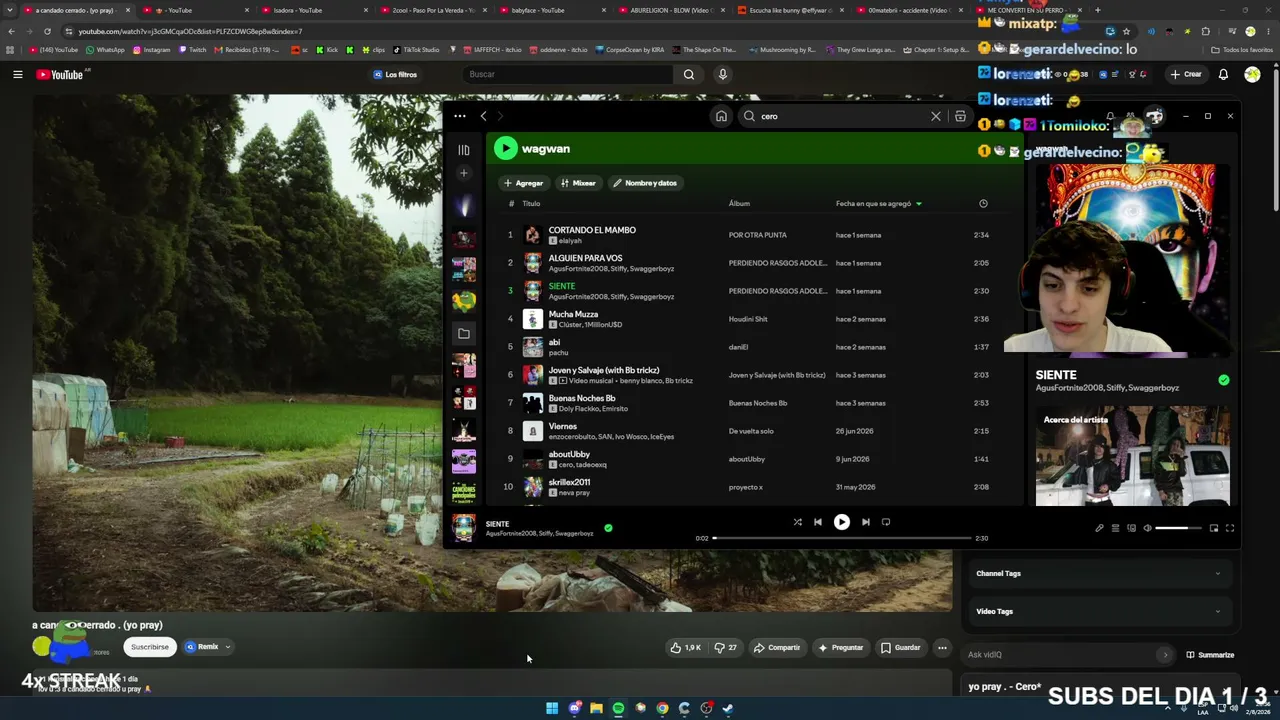Open more actions menu under the video
Screen dimensions: 1280x720
942,648
